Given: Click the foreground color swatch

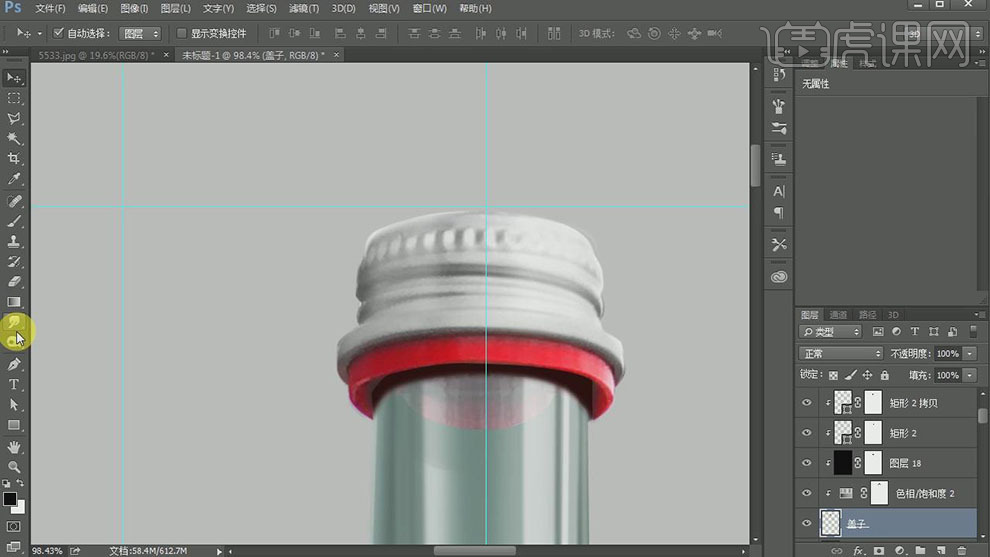Looking at the screenshot, I should (x=9, y=499).
